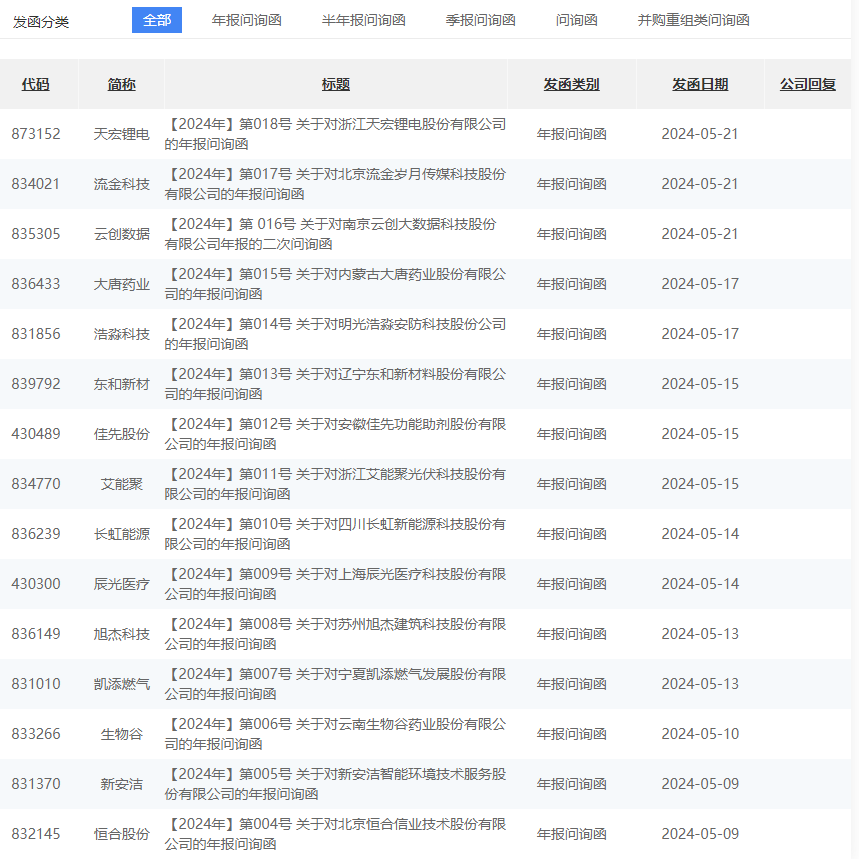Click stock code 833266
The height and width of the screenshot is (859, 859).
tap(36, 734)
